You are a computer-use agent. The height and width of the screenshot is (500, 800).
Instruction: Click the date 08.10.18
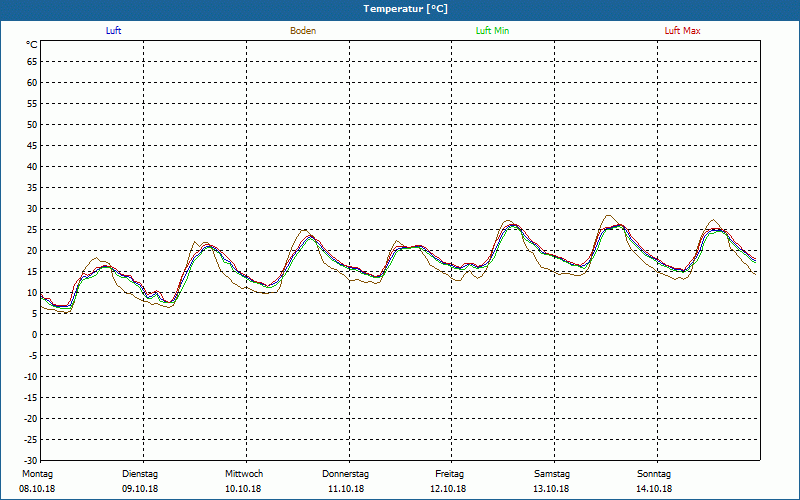pos(37,489)
